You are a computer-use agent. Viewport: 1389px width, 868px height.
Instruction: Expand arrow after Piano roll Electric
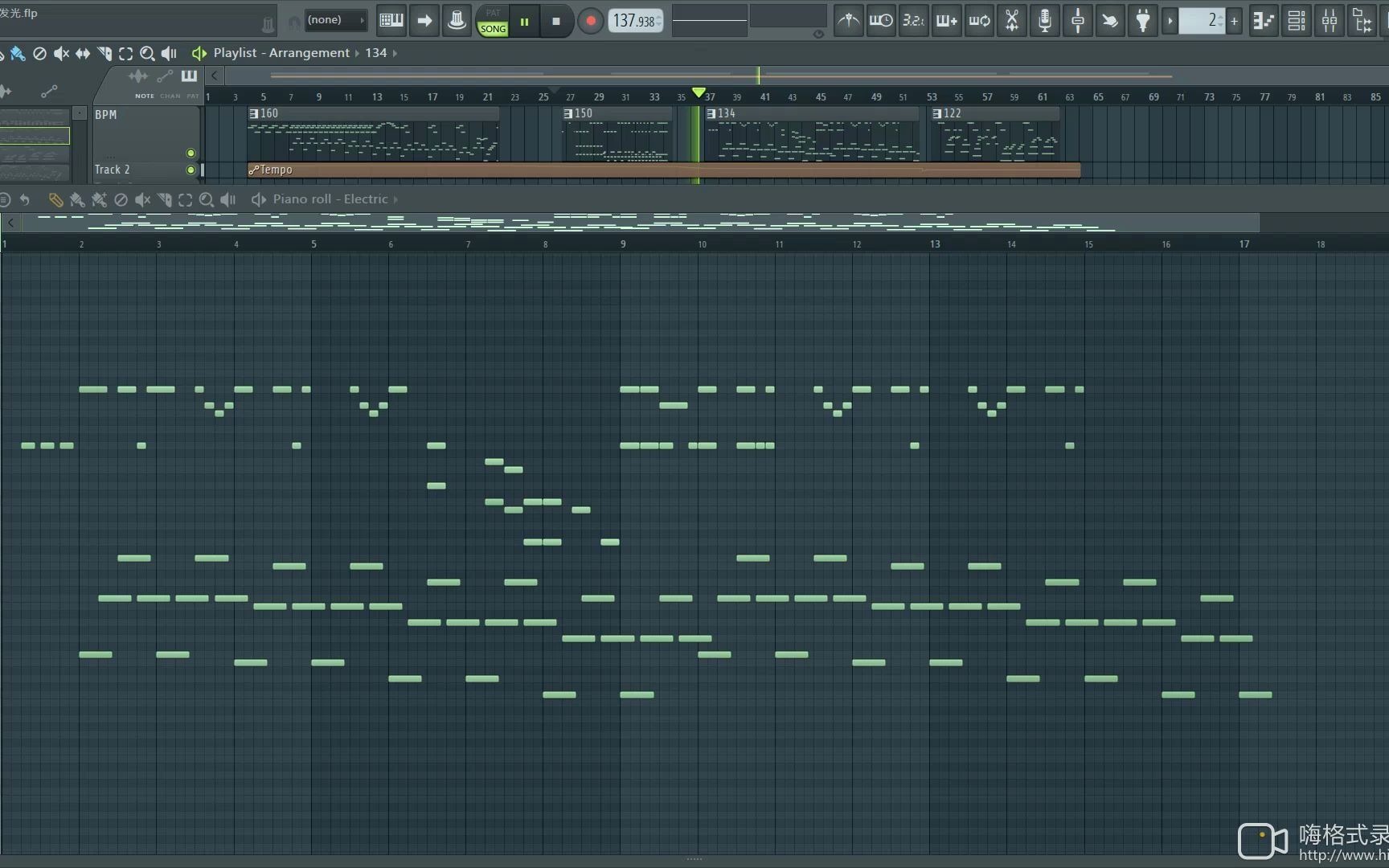(395, 199)
